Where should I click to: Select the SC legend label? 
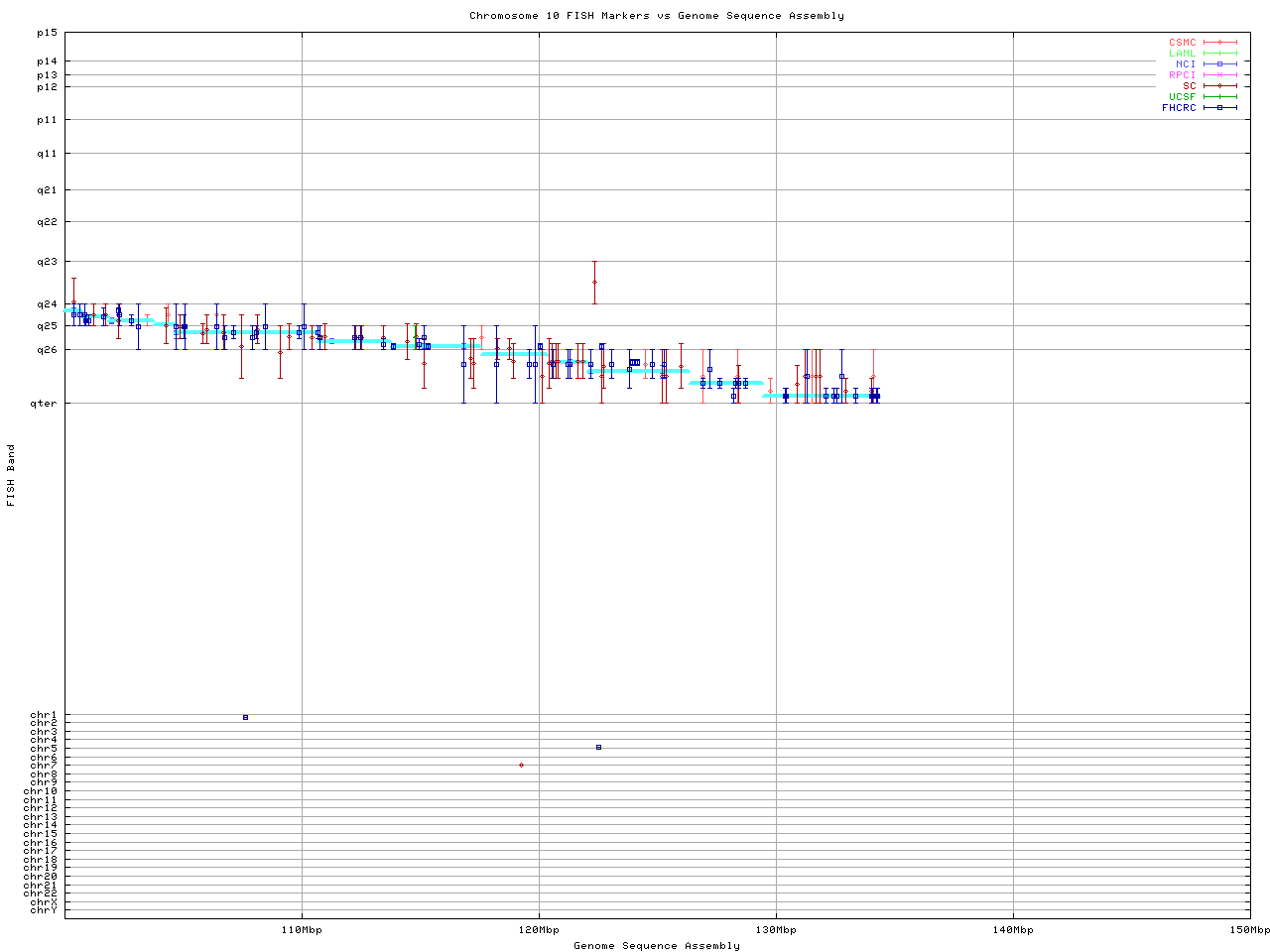click(x=1189, y=86)
